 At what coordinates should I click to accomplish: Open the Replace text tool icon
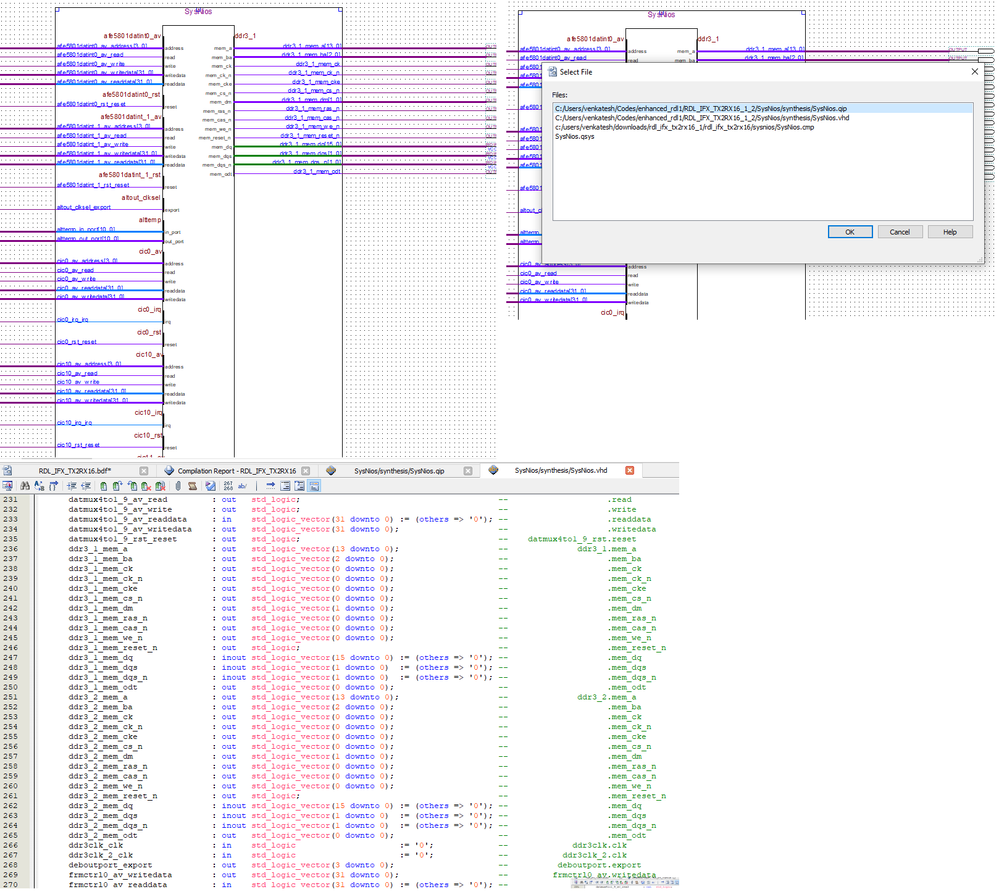click(40, 486)
